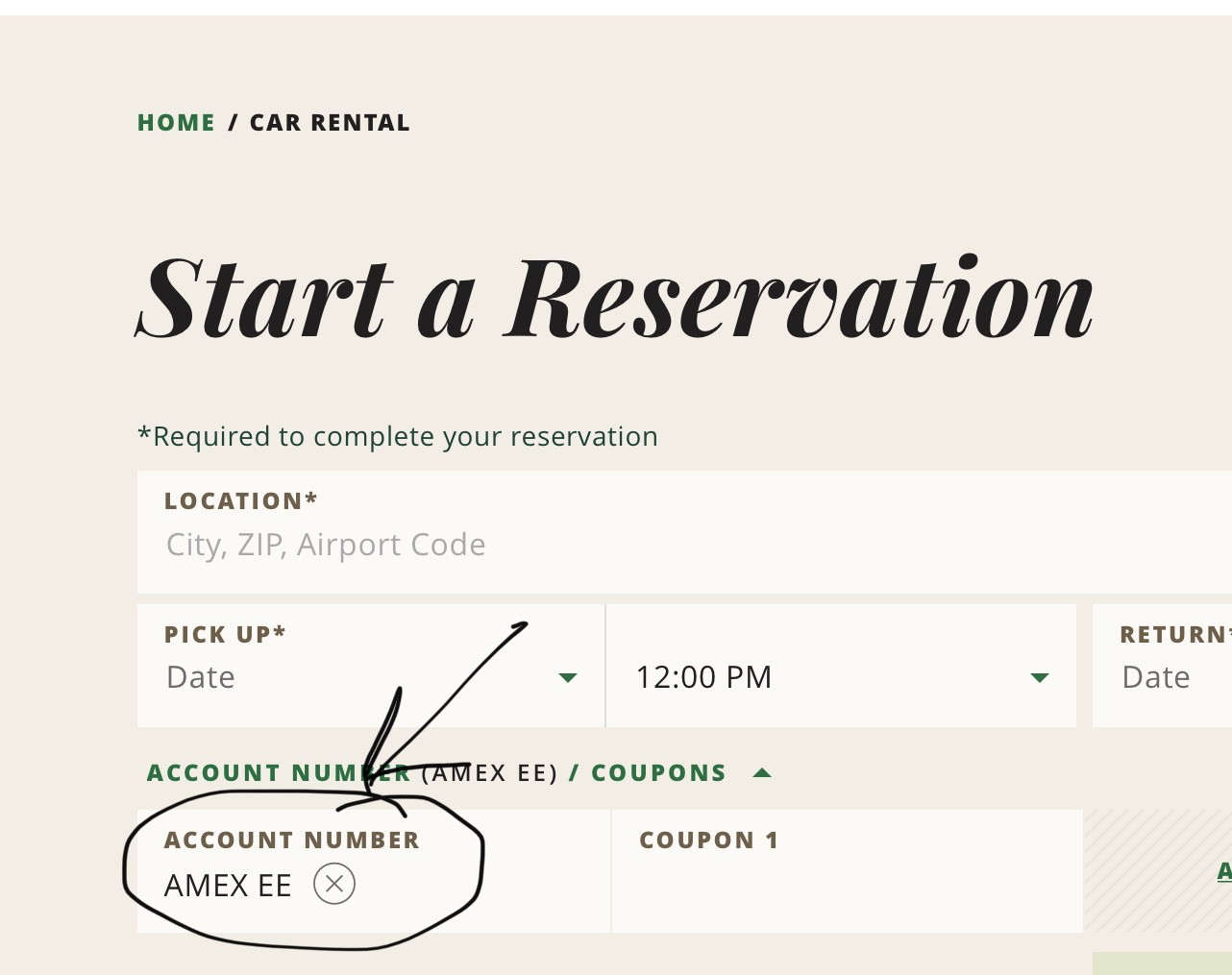
Task: Click the COUPON 1 label text
Action: (708, 841)
